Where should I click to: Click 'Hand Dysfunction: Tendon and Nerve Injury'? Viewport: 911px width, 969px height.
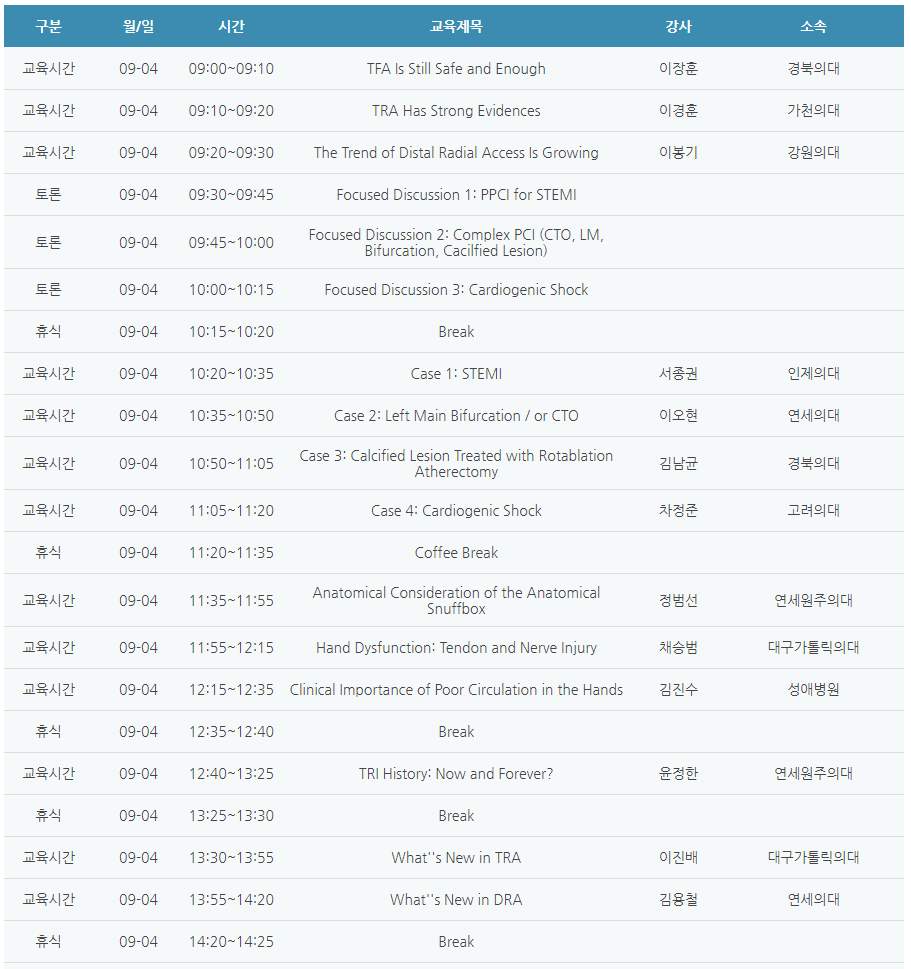(x=456, y=648)
